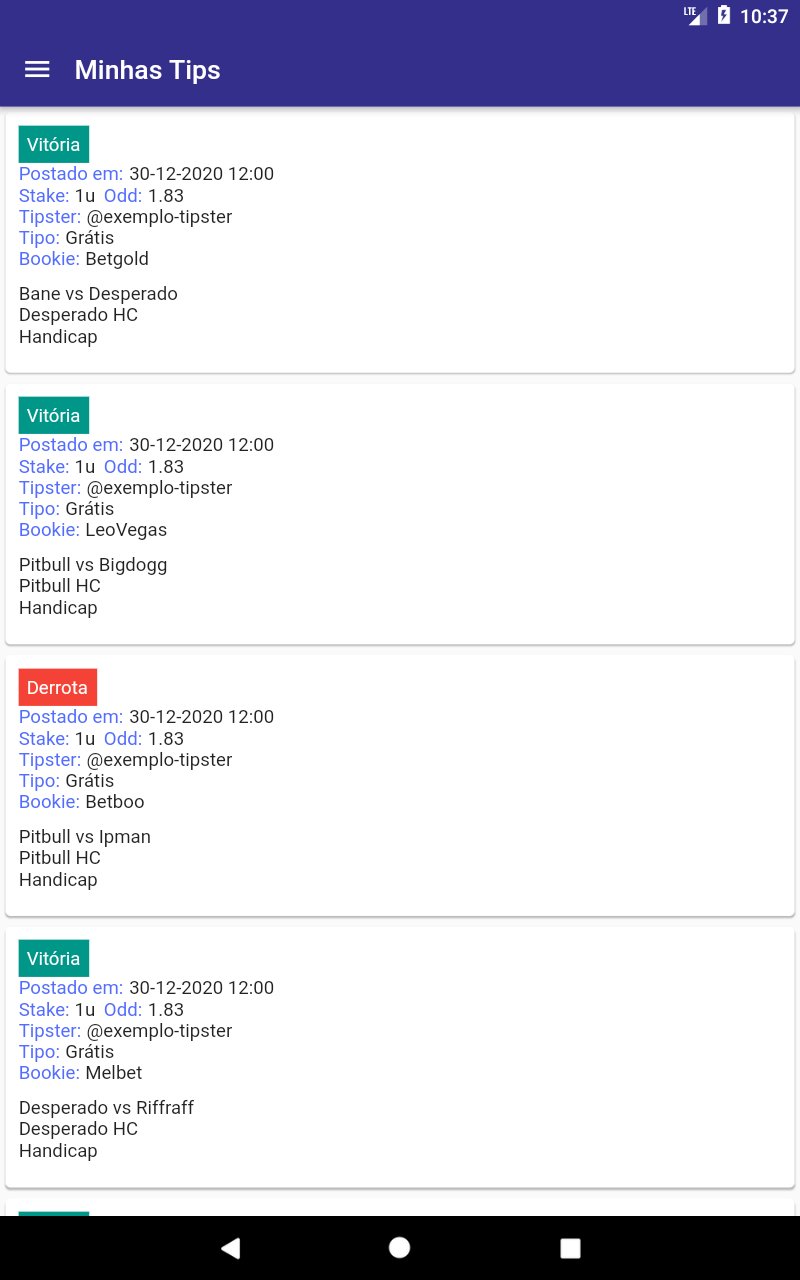Screen dimensions: 800x1280
Task: Tap the LTE signal indicator
Action: click(695, 15)
